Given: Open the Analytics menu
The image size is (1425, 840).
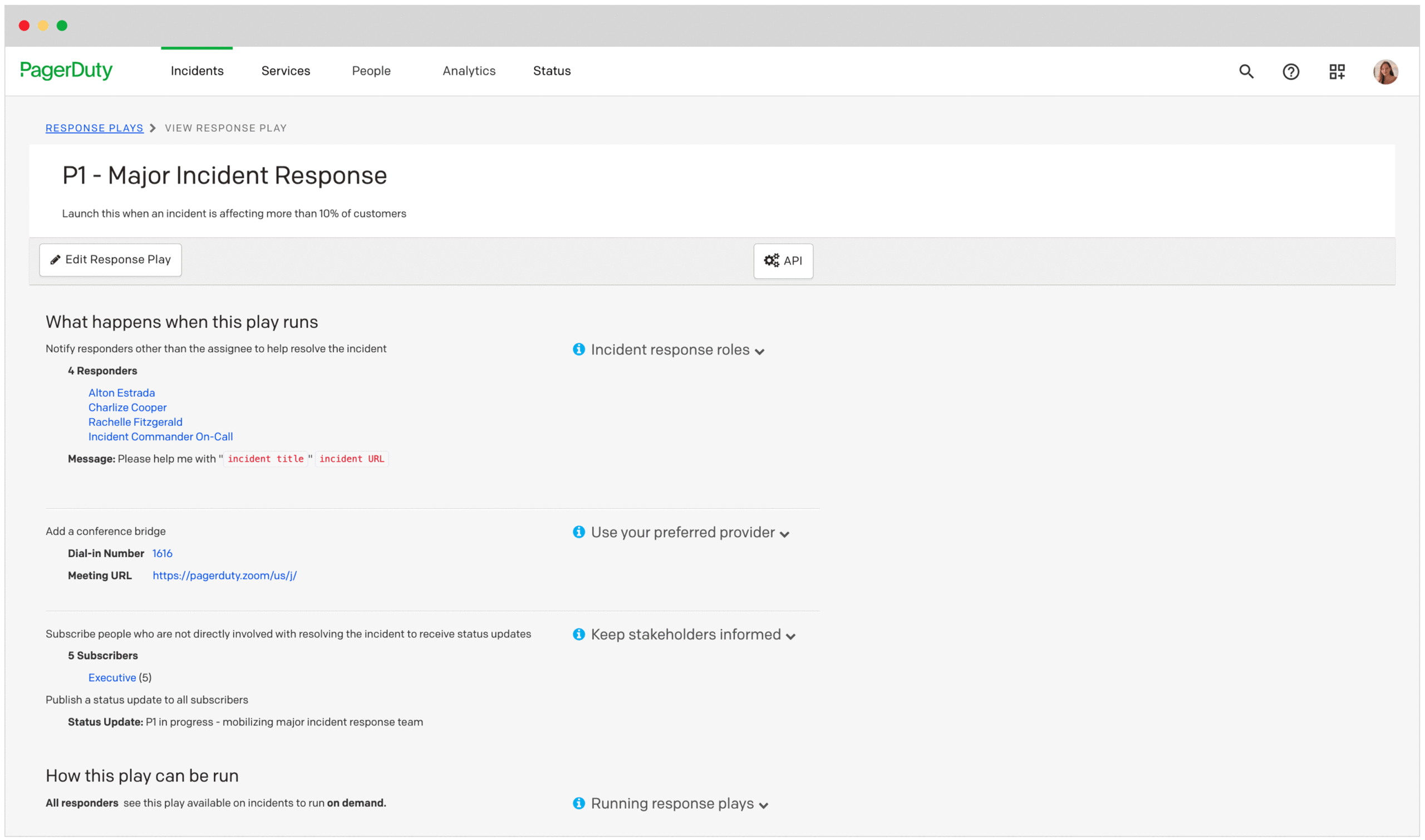Looking at the screenshot, I should point(469,71).
